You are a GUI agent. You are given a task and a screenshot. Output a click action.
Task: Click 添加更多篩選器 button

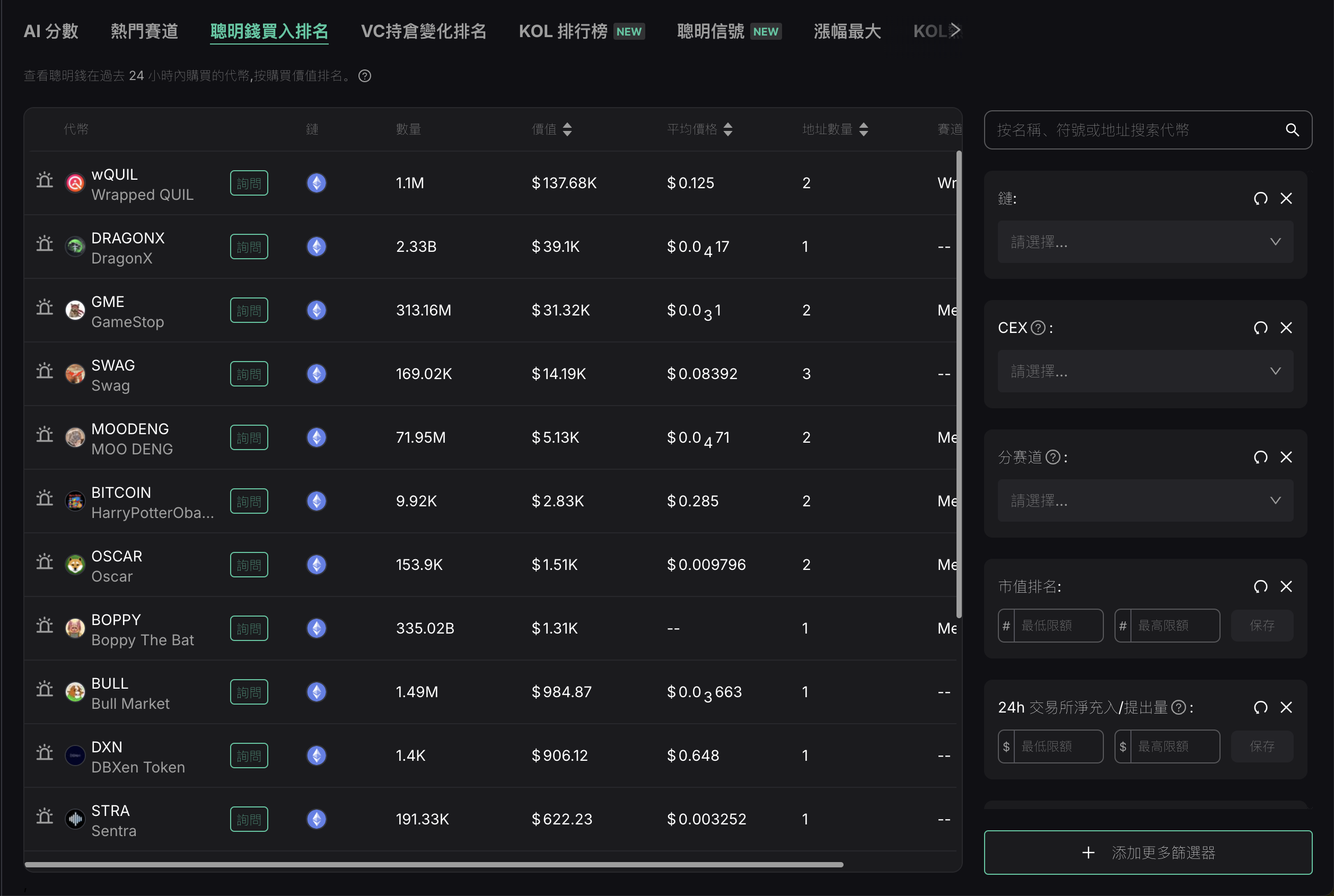click(x=1148, y=853)
